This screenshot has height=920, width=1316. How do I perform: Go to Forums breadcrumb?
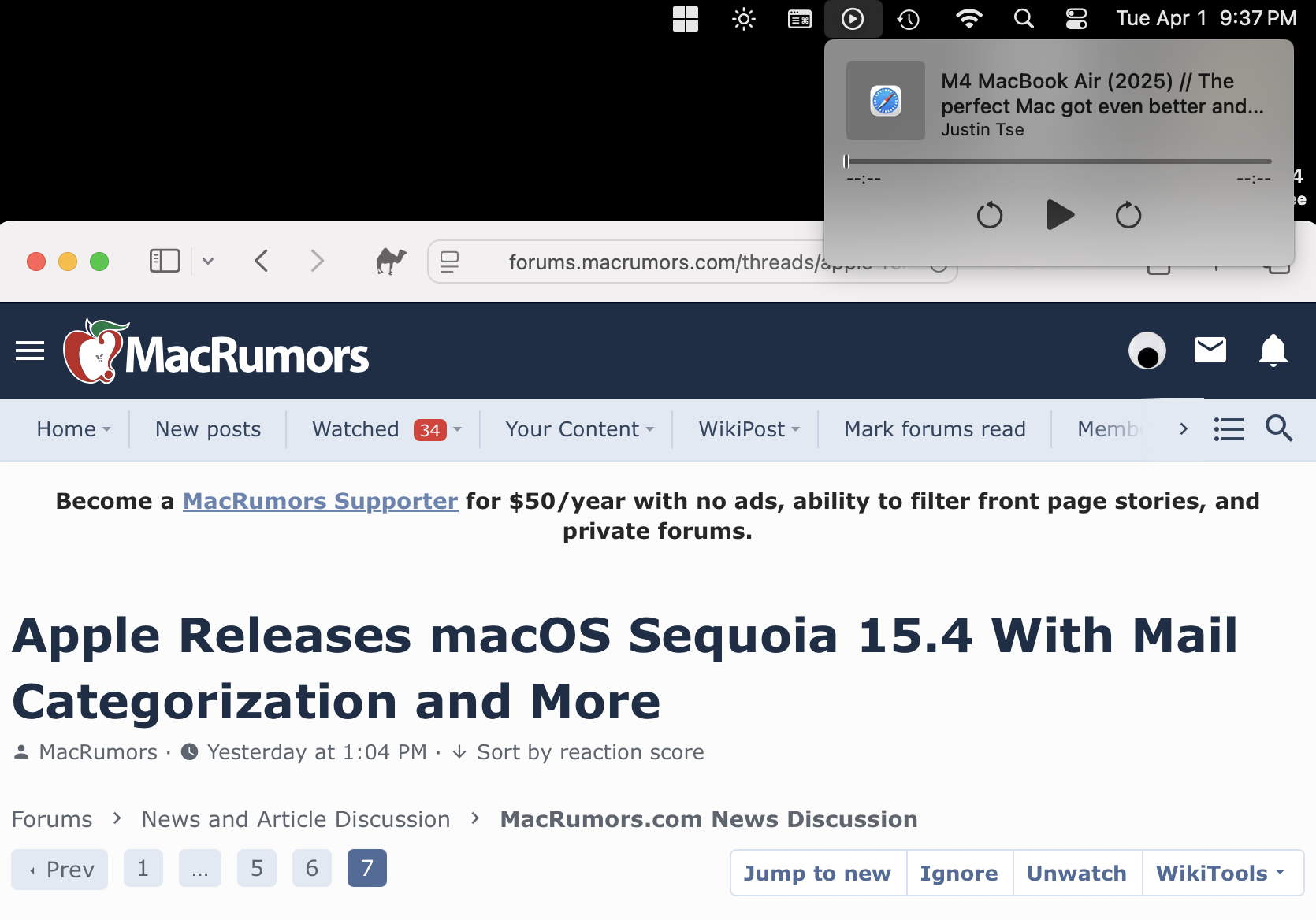coord(52,819)
